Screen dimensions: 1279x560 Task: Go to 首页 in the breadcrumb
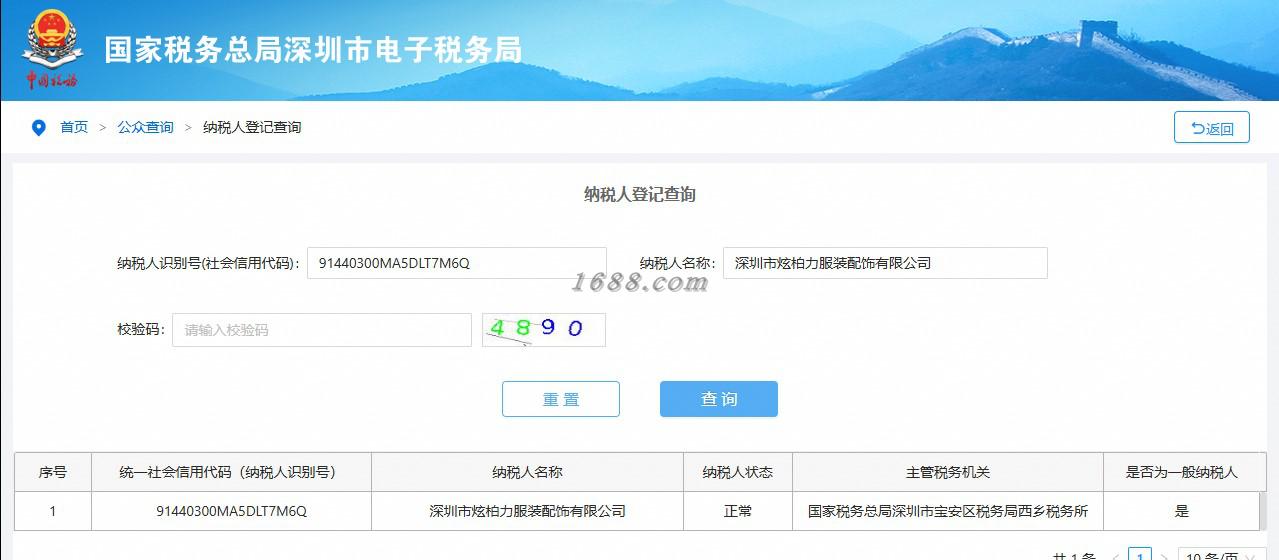click(74, 127)
